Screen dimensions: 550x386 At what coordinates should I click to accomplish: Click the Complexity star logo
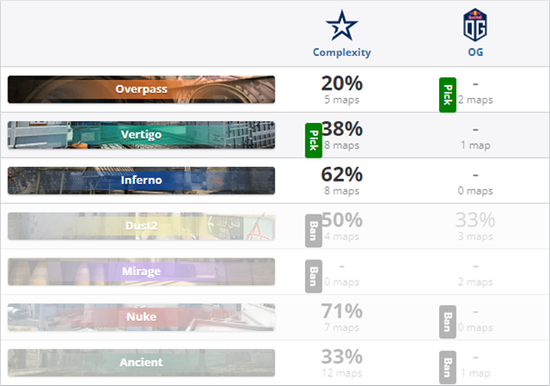342,25
